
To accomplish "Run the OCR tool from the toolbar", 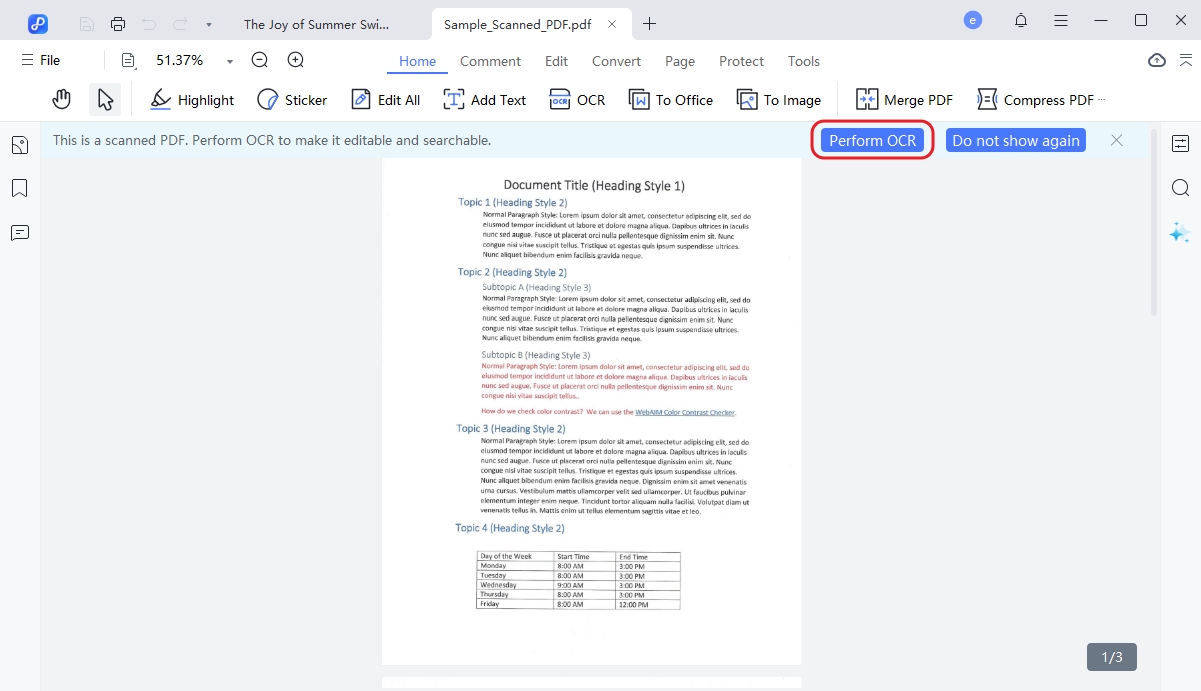I will [x=577, y=99].
